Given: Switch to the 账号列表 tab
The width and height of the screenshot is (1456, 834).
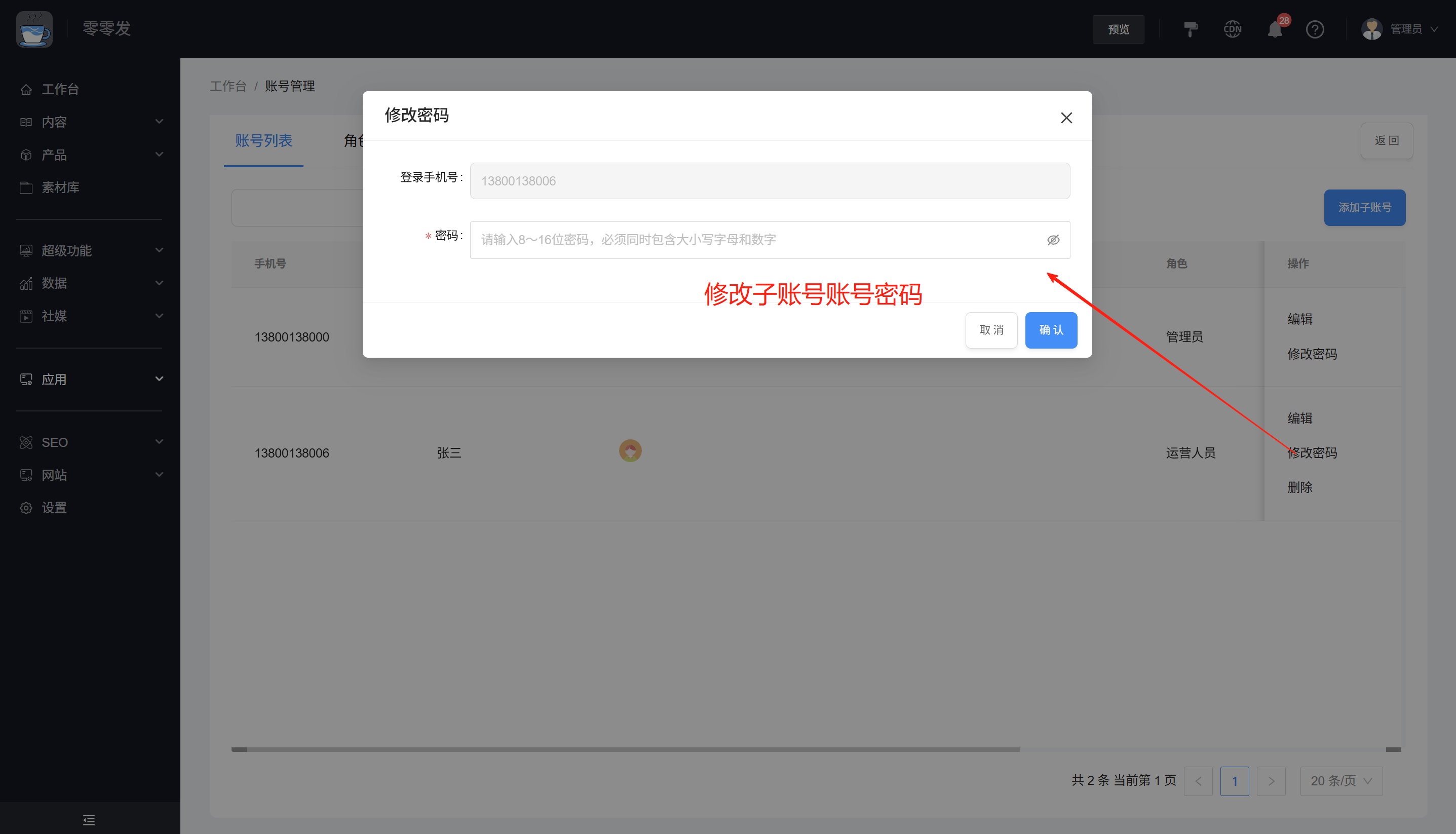Looking at the screenshot, I should (x=263, y=141).
